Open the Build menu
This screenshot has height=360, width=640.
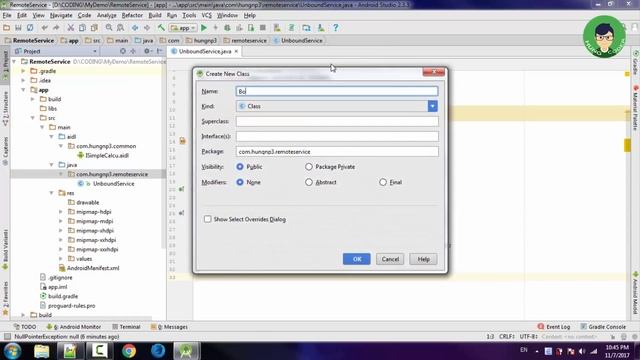coord(155,16)
